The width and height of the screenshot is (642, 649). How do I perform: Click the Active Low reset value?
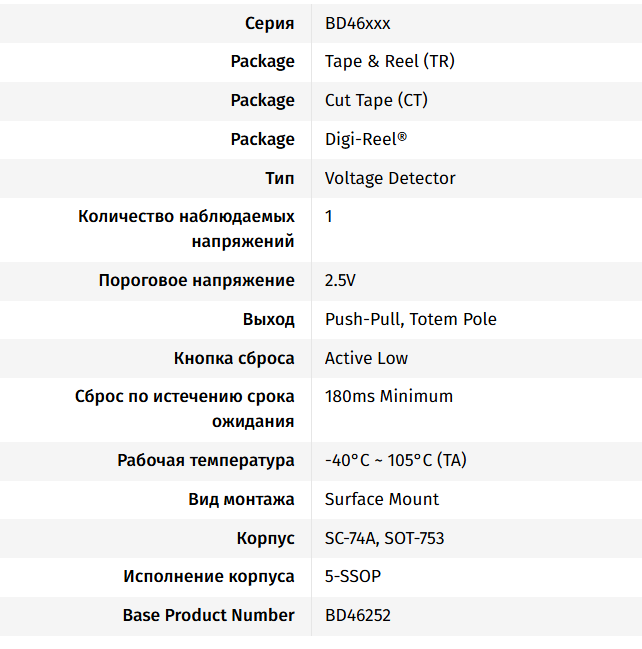pyautogui.click(x=366, y=358)
